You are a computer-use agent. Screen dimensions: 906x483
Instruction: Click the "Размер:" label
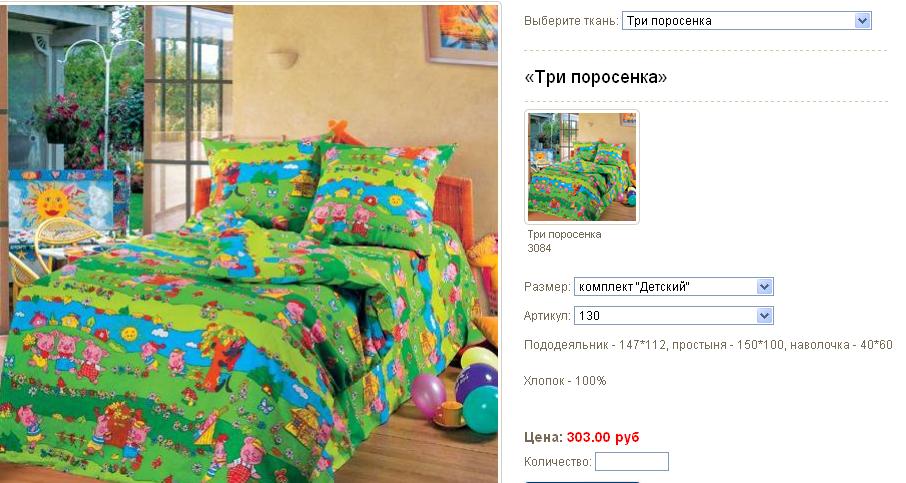click(547, 287)
